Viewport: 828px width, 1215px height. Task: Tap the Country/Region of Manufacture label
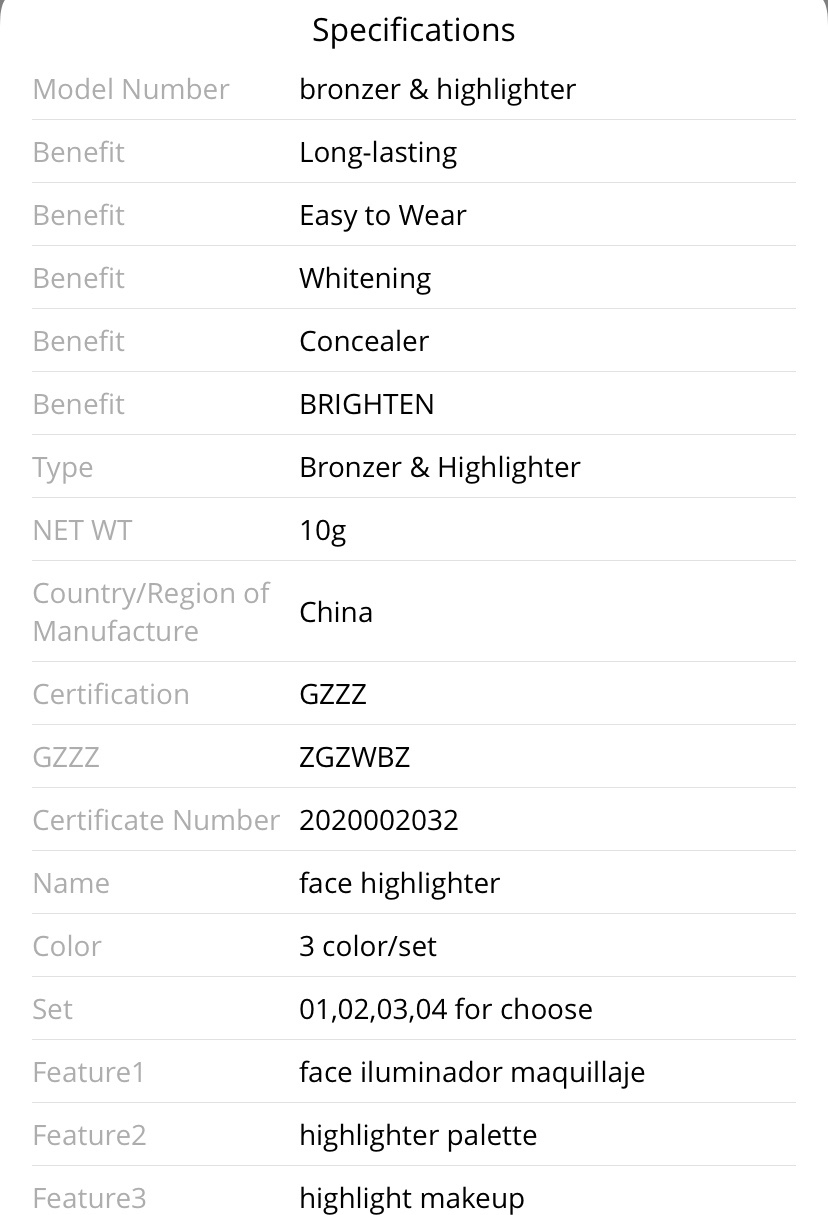[x=151, y=612]
